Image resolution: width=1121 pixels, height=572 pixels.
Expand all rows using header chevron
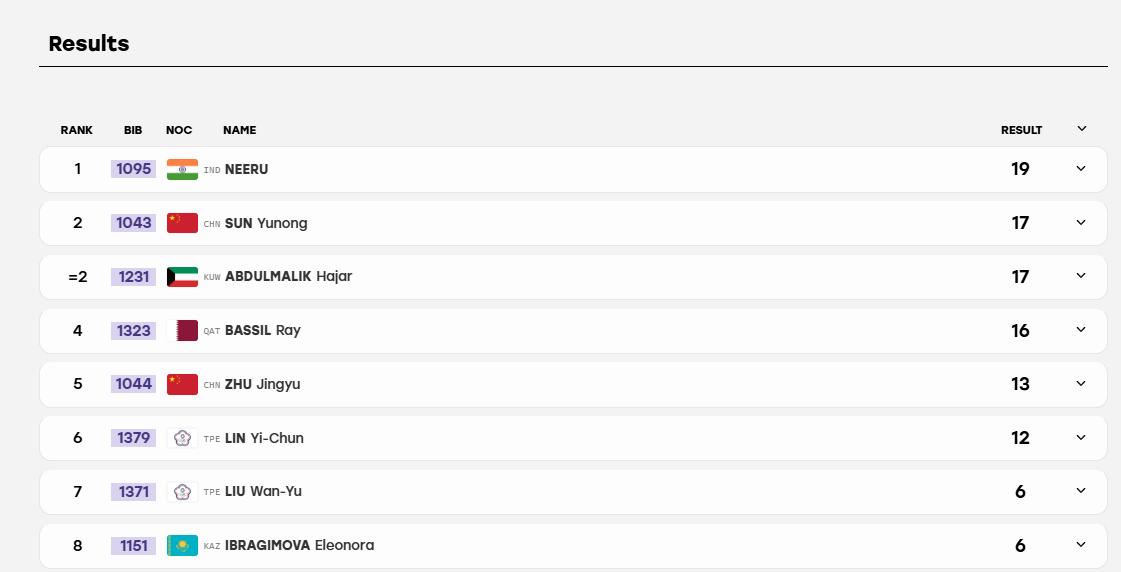point(1082,129)
